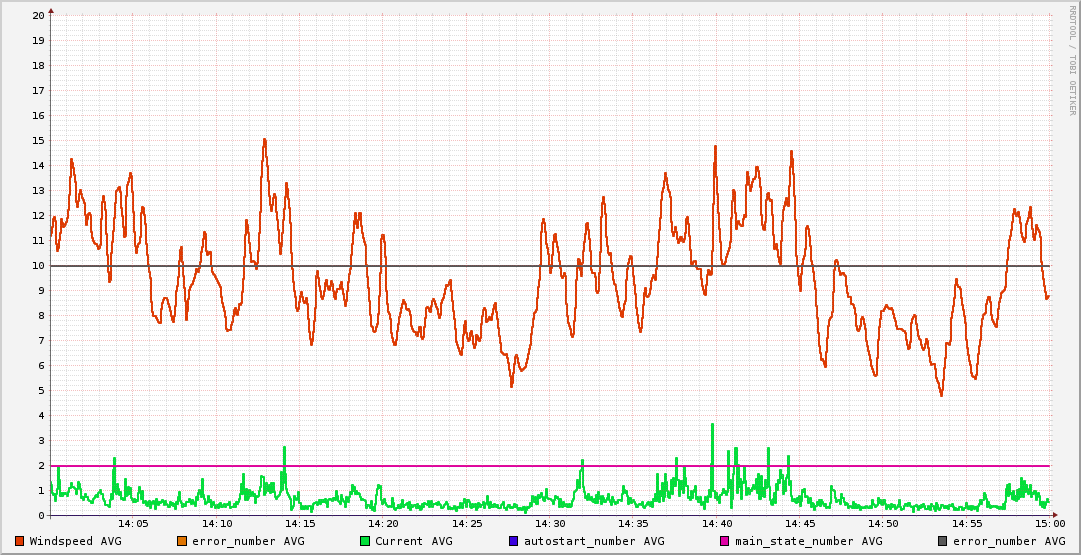Screen dimensions: 1081x555
Task: Select the Windspeed AVG legend label
Action: tap(75, 541)
